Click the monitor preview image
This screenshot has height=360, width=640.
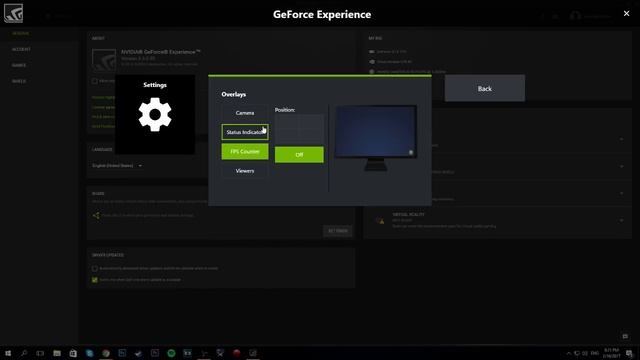(376, 138)
